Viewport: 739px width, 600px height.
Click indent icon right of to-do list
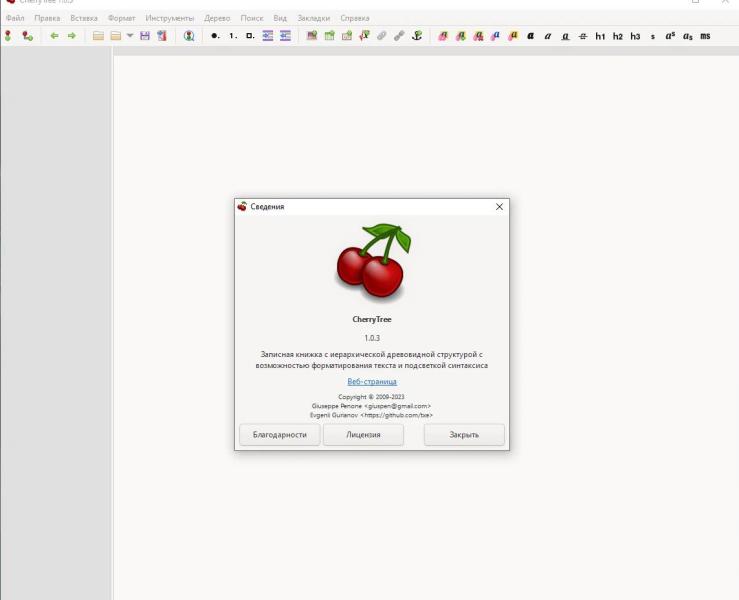point(268,36)
